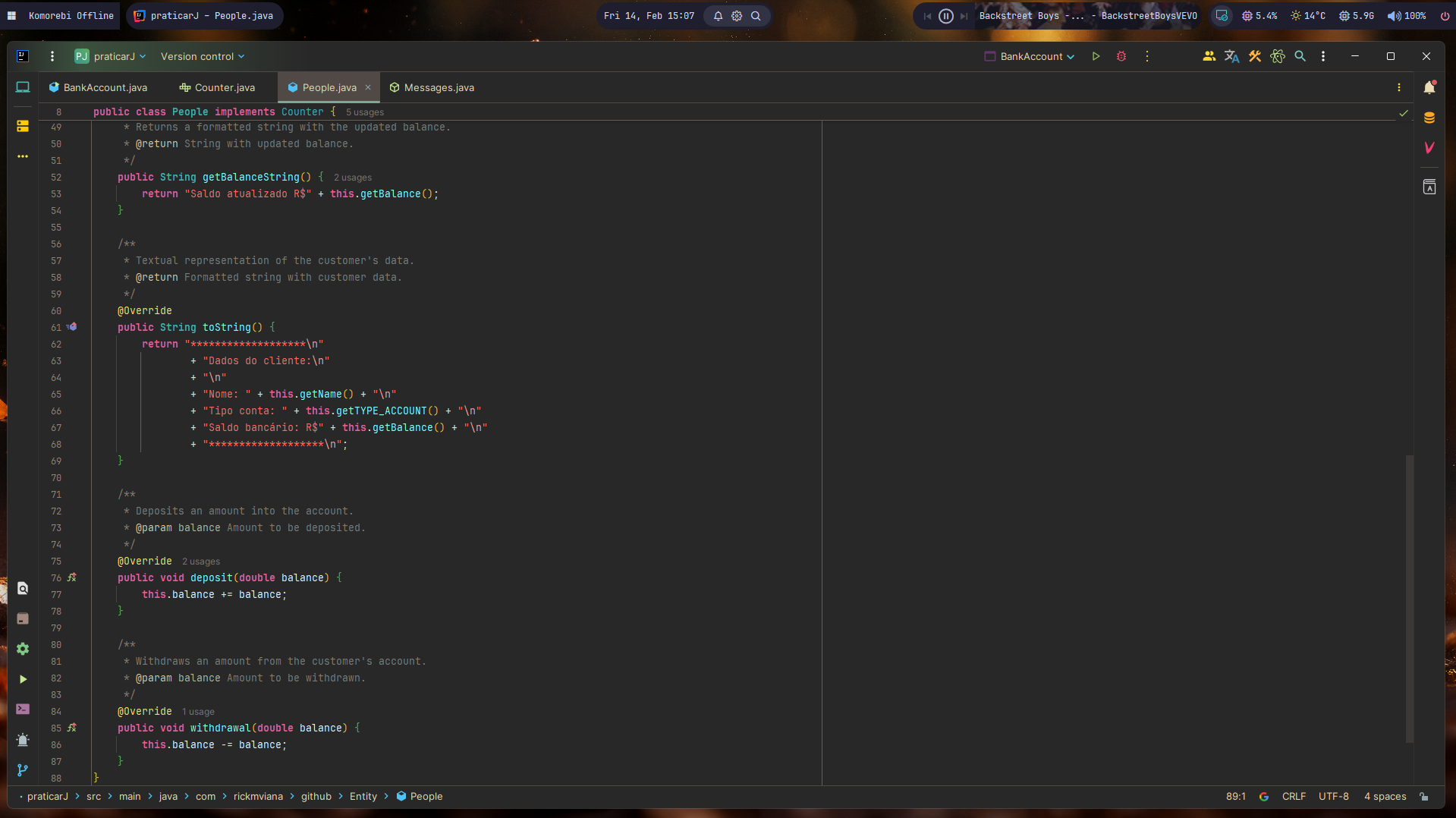Run the BankAccount configuration
The width and height of the screenshot is (1456, 818).
1096,56
